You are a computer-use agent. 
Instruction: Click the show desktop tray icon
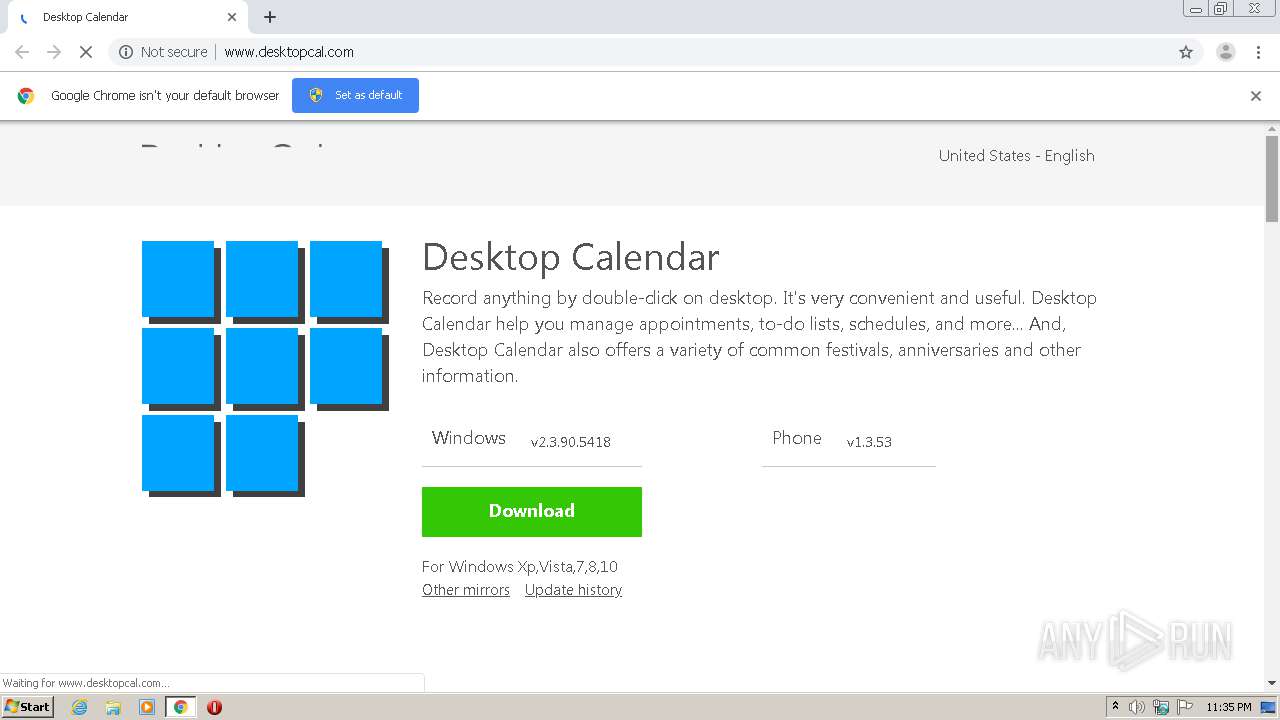1268,707
